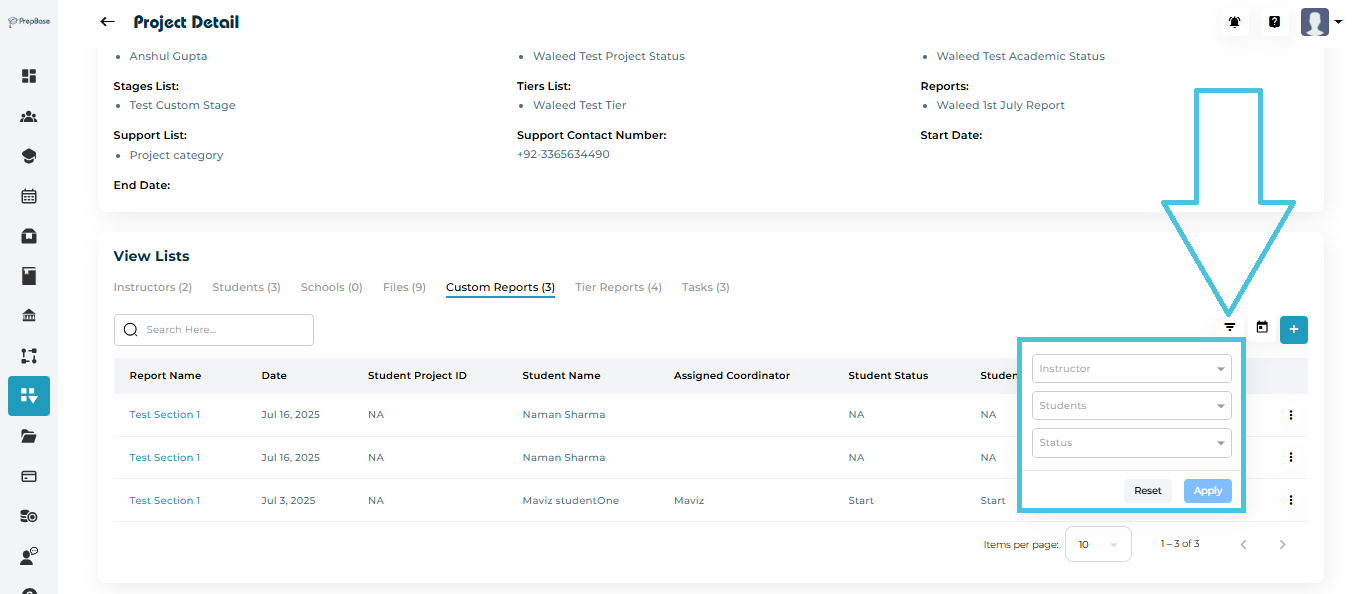Expand the Status filter dropdown

tap(1131, 443)
